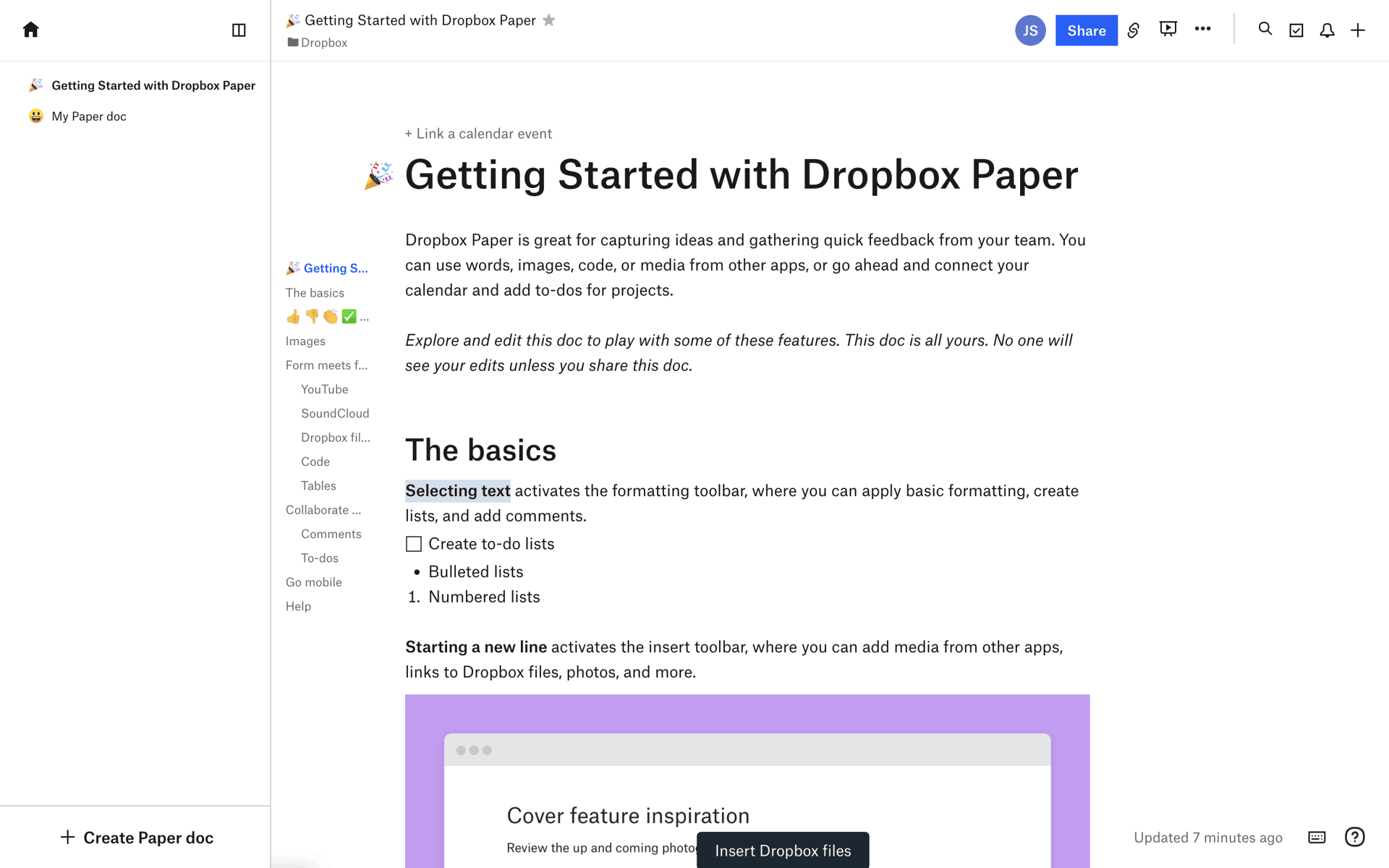Jump to SoundCloud in outline
Image resolution: width=1389 pixels, height=868 pixels.
(x=335, y=413)
